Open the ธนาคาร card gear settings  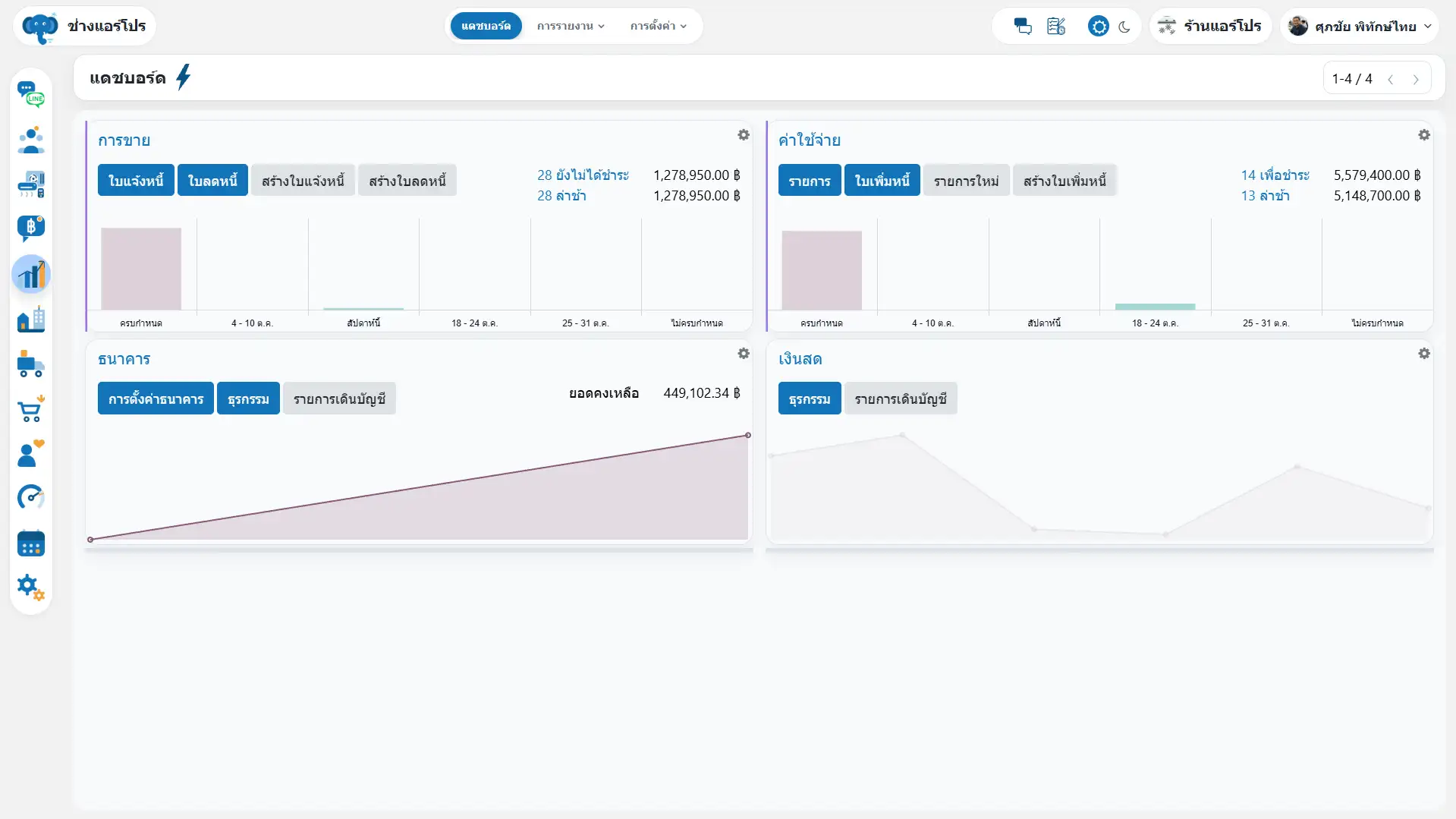[744, 354]
